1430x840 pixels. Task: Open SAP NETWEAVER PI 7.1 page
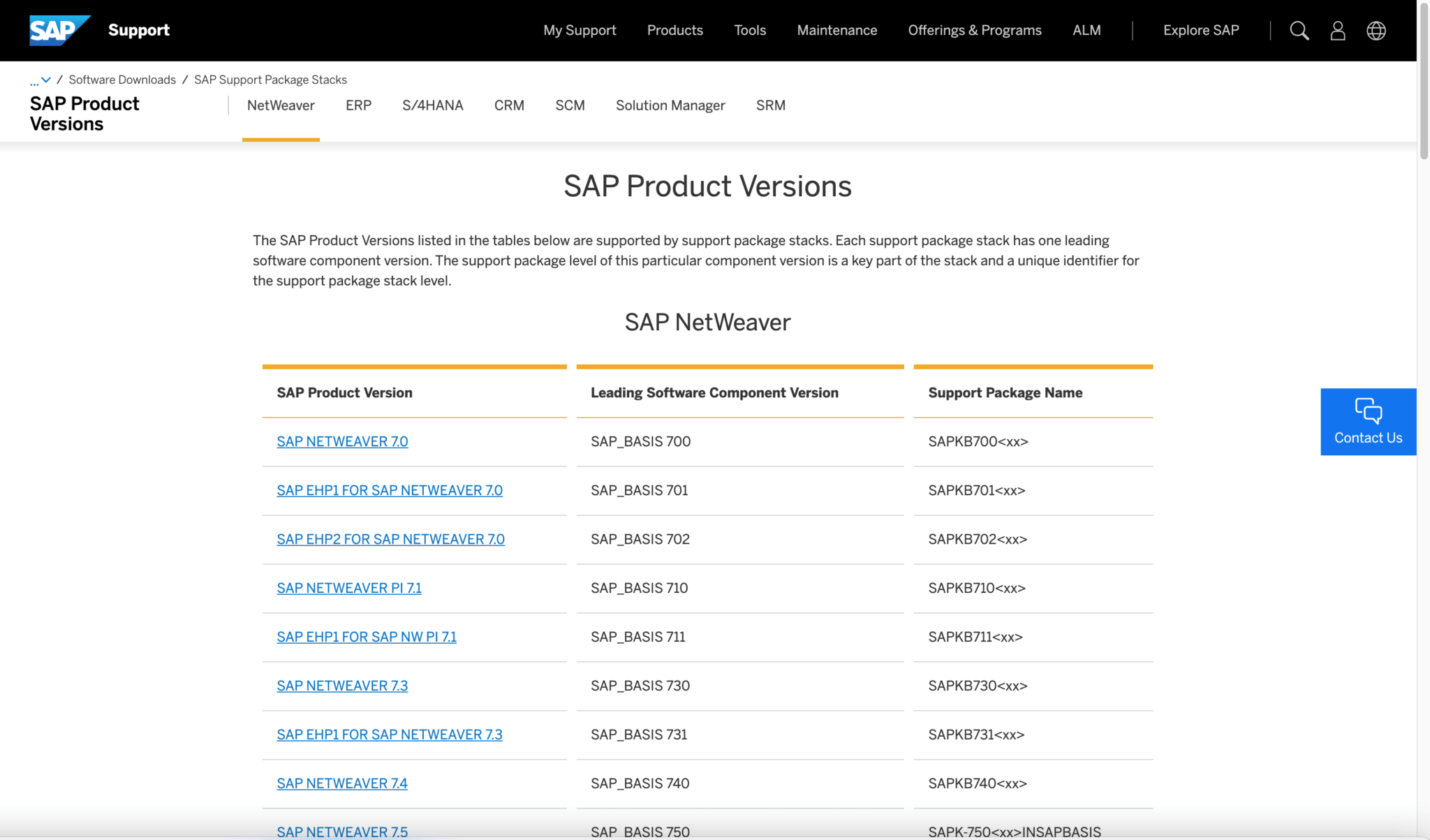pyautogui.click(x=348, y=587)
